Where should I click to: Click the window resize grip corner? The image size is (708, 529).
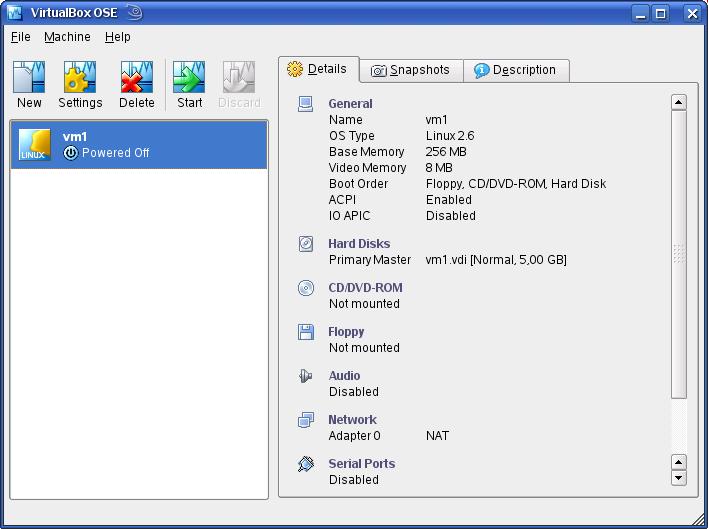coord(698,519)
